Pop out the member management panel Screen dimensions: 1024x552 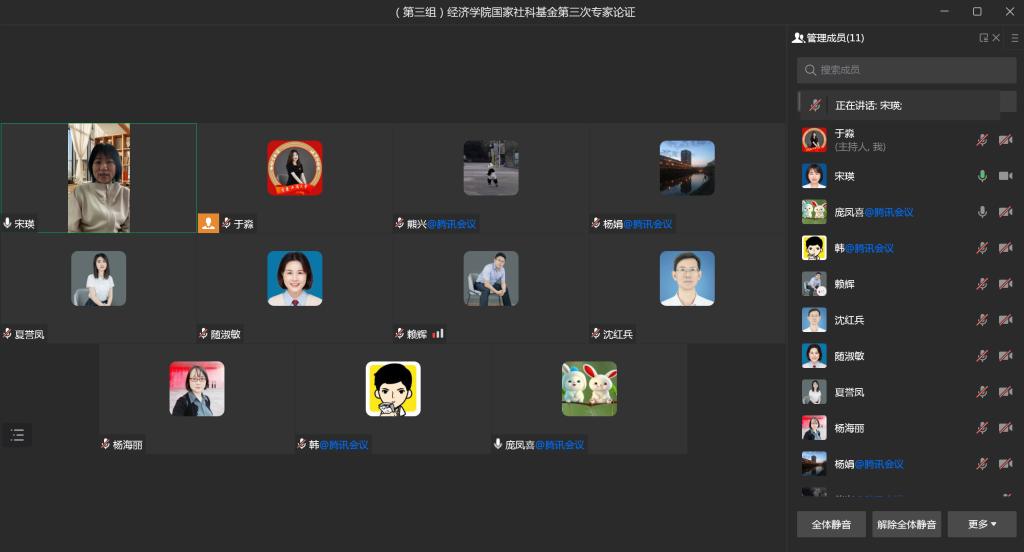pos(983,38)
